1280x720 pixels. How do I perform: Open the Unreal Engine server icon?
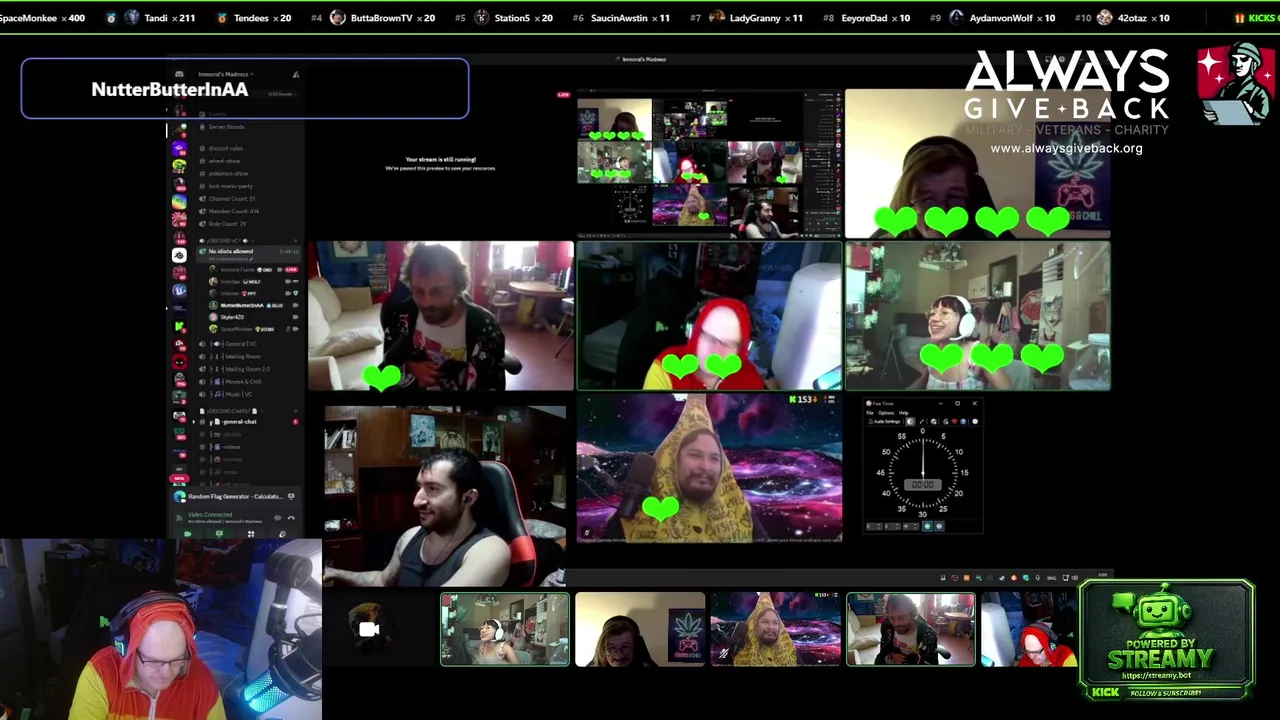click(x=179, y=291)
